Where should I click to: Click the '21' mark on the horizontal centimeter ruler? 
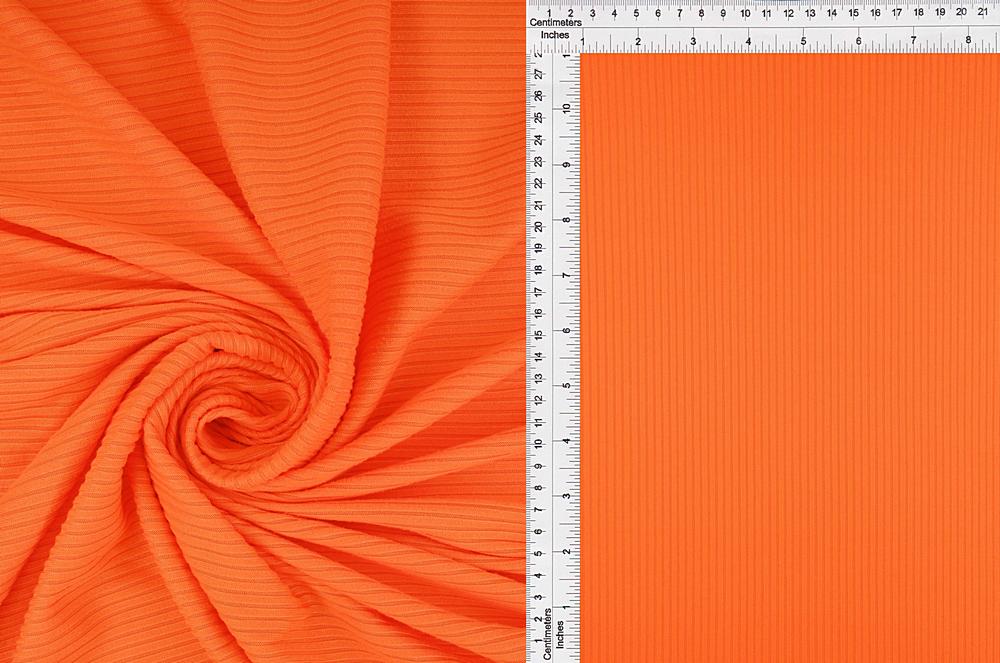click(x=983, y=11)
